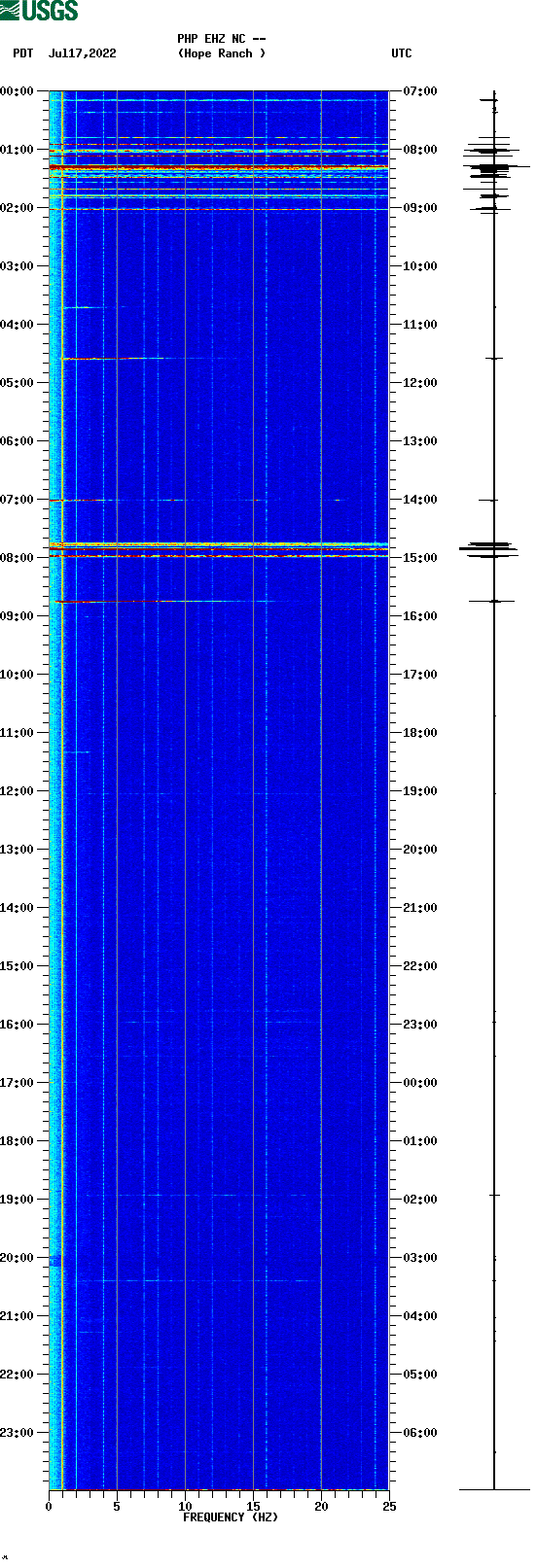This screenshot has width=537, height=1568.
Task: Click the '16:00' PDT time label
Action: [18, 1025]
